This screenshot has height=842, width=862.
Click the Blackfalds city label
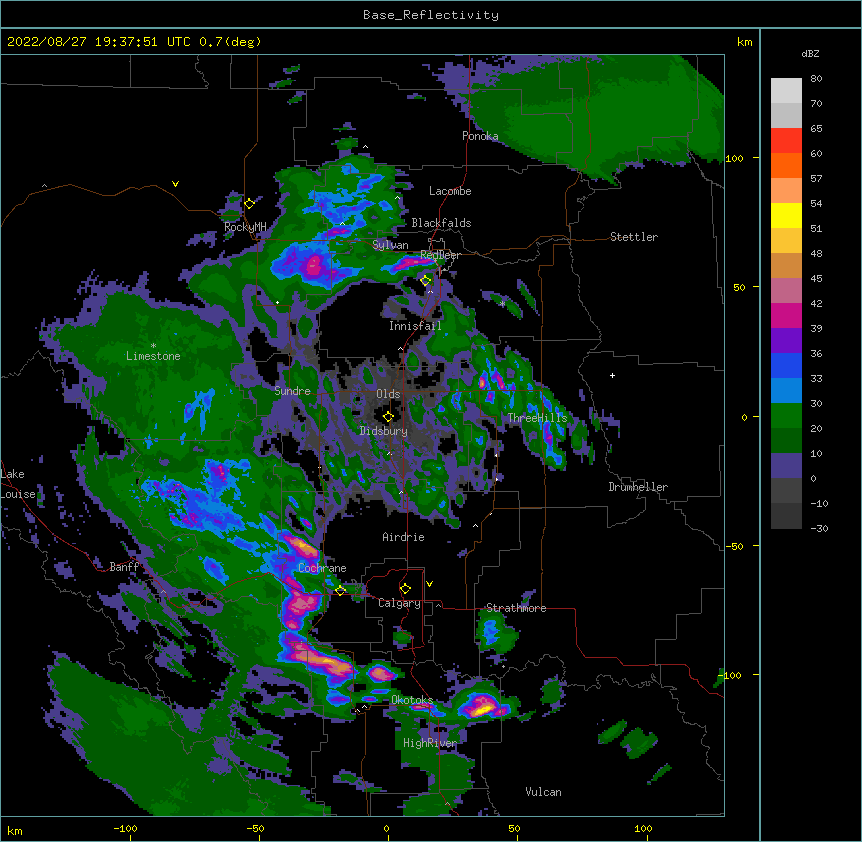pyautogui.click(x=441, y=223)
